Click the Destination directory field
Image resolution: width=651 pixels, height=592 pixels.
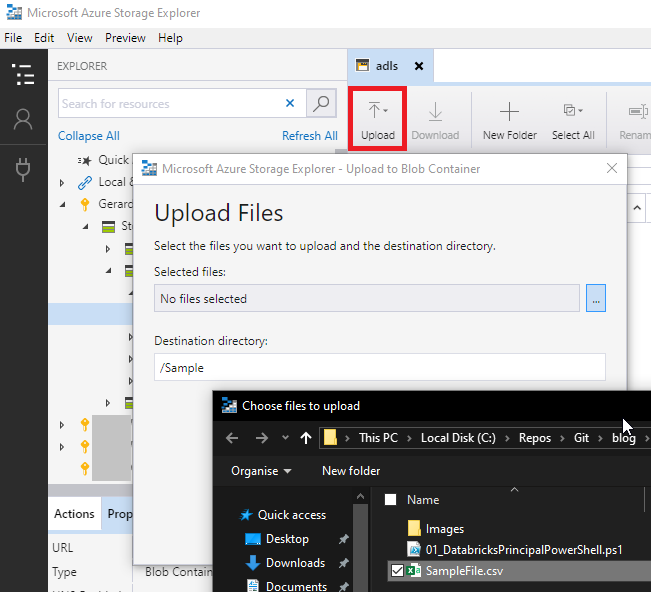tap(380, 367)
